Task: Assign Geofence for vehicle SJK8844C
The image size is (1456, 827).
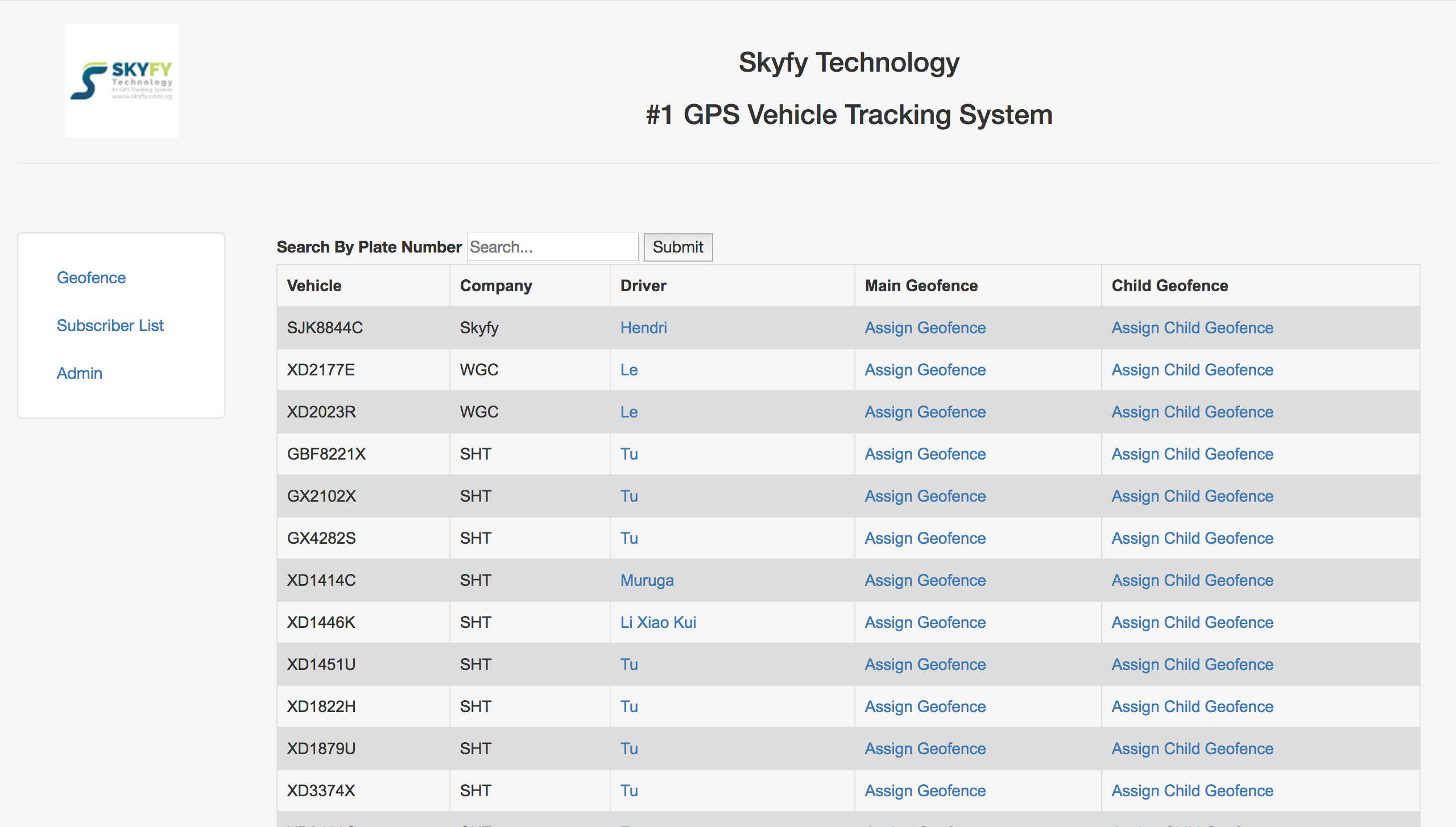Action: [x=925, y=328]
